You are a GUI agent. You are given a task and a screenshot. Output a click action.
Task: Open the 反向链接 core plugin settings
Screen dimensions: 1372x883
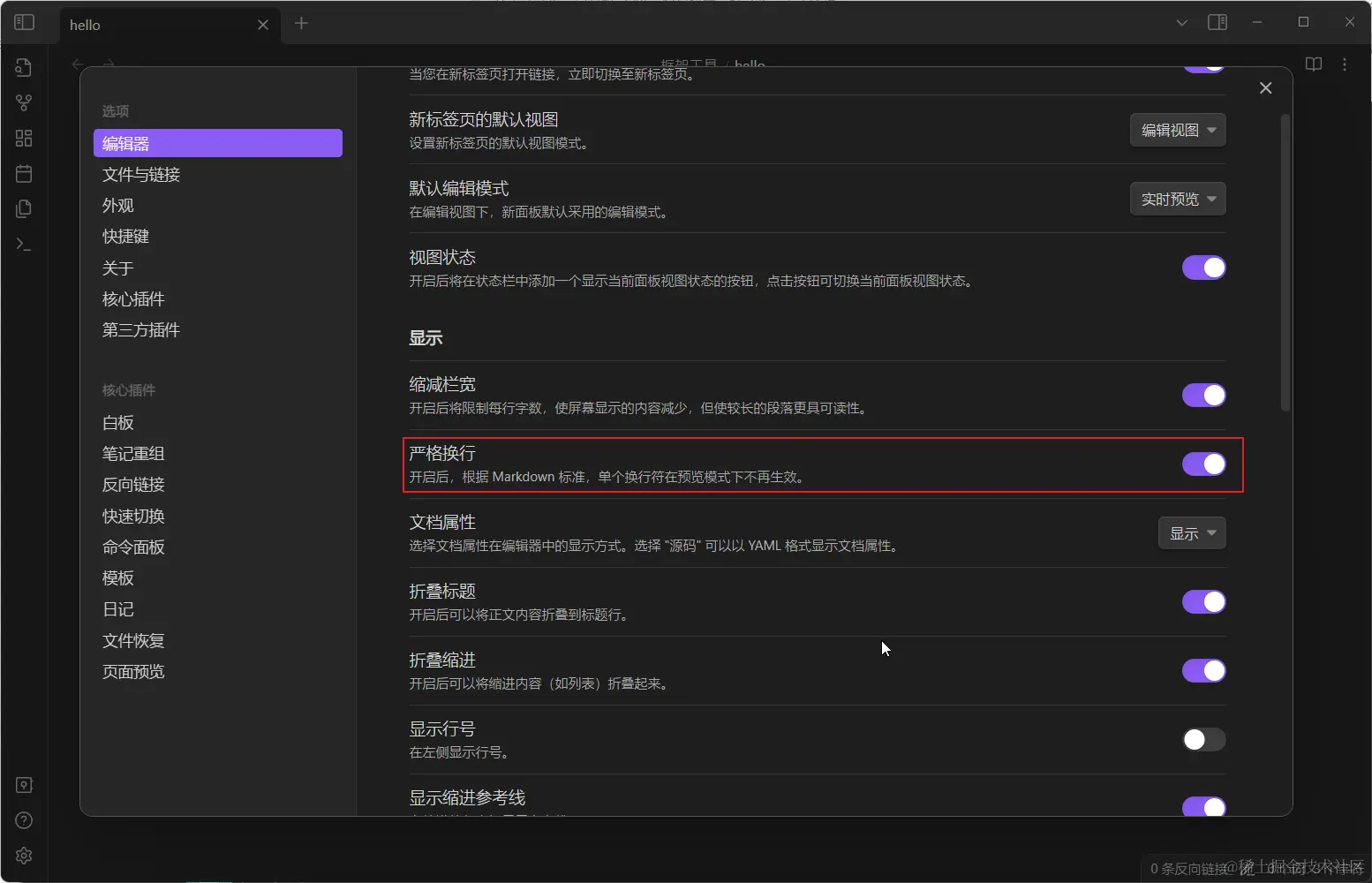[133, 484]
